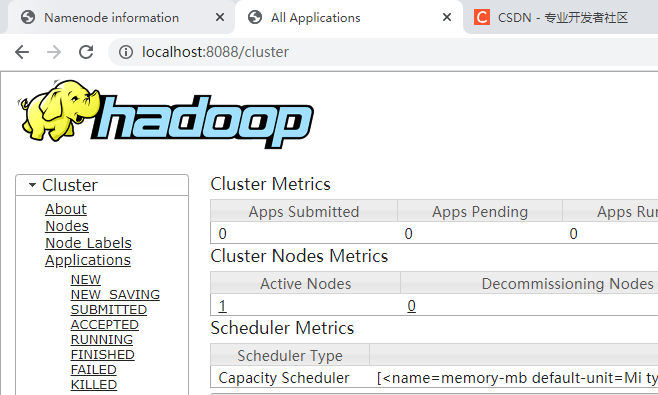Screen dimensions: 658x395
Task: Filter applications by RUNNING state
Action: [x=102, y=340]
